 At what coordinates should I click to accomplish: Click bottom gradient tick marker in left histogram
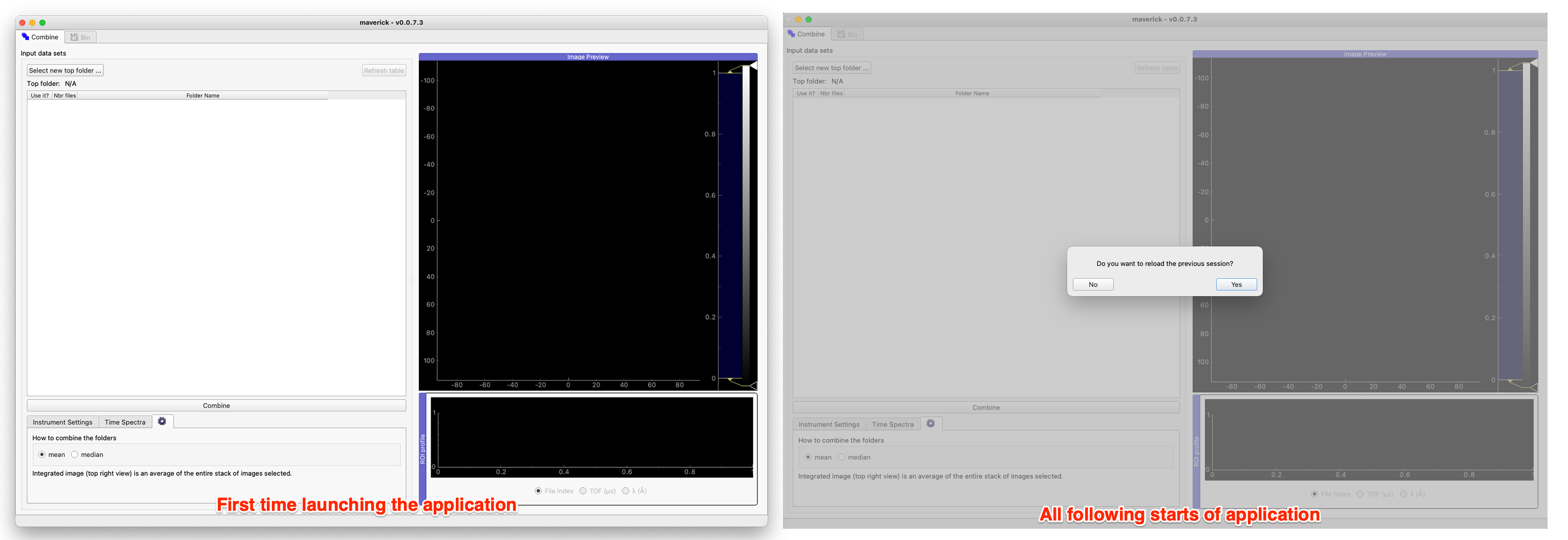(x=754, y=385)
